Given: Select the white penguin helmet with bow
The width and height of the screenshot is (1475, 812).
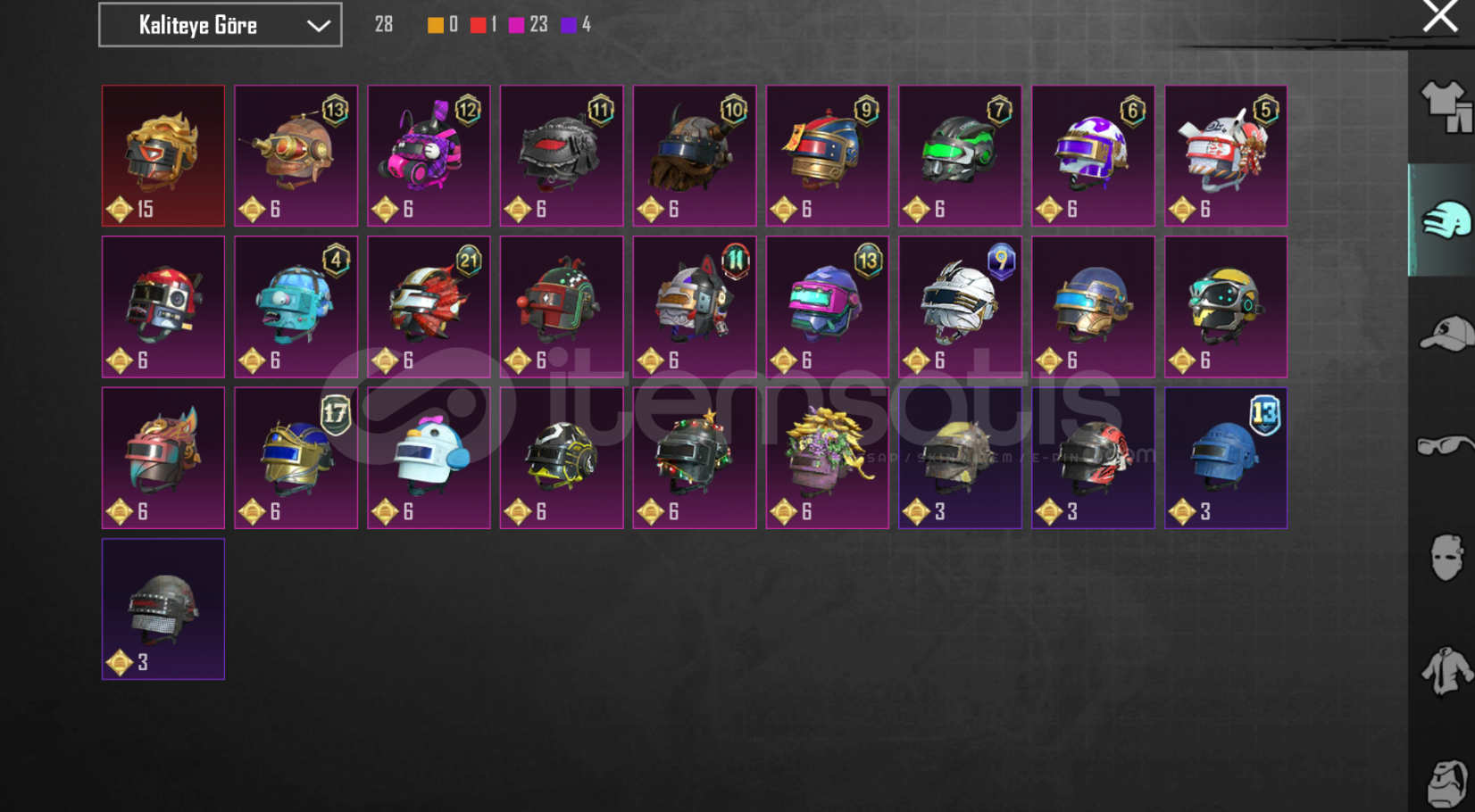Looking at the screenshot, I should pos(429,458).
